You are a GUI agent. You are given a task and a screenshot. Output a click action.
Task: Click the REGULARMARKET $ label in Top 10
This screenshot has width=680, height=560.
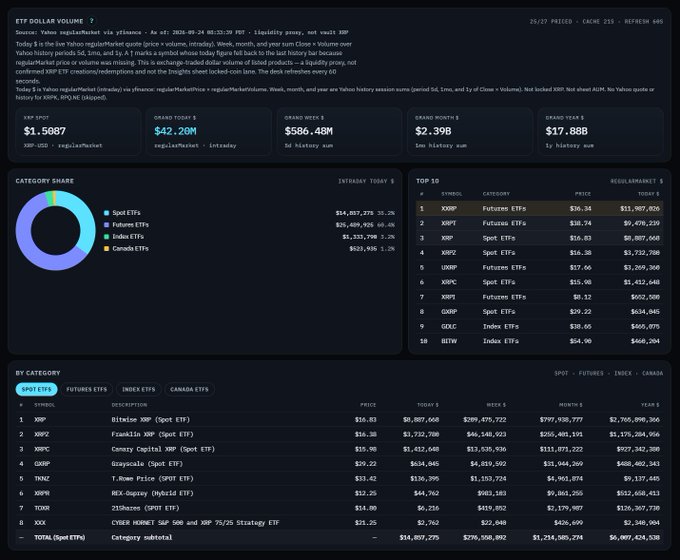point(636,181)
